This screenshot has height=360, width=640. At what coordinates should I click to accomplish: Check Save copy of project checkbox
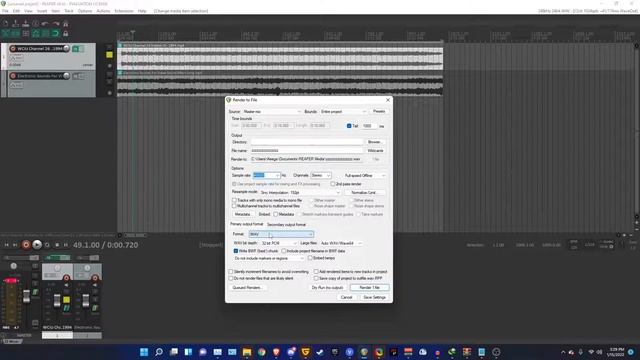pos(316,278)
